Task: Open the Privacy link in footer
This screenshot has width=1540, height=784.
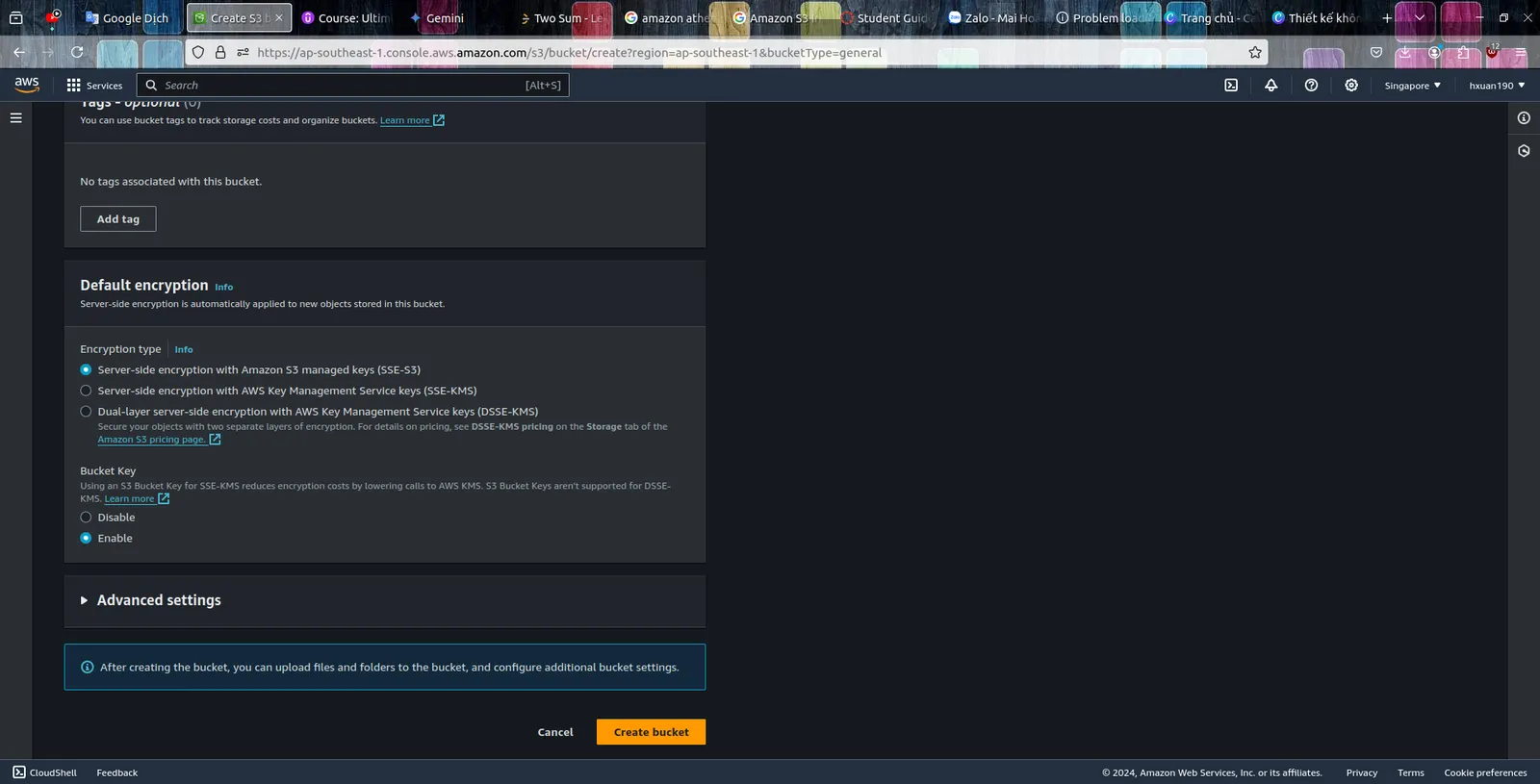Action: point(1361,772)
